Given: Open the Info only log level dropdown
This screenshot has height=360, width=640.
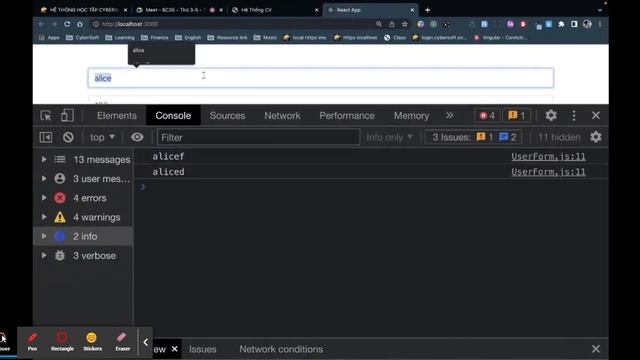Looking at the screenshot, I should 389,137.
